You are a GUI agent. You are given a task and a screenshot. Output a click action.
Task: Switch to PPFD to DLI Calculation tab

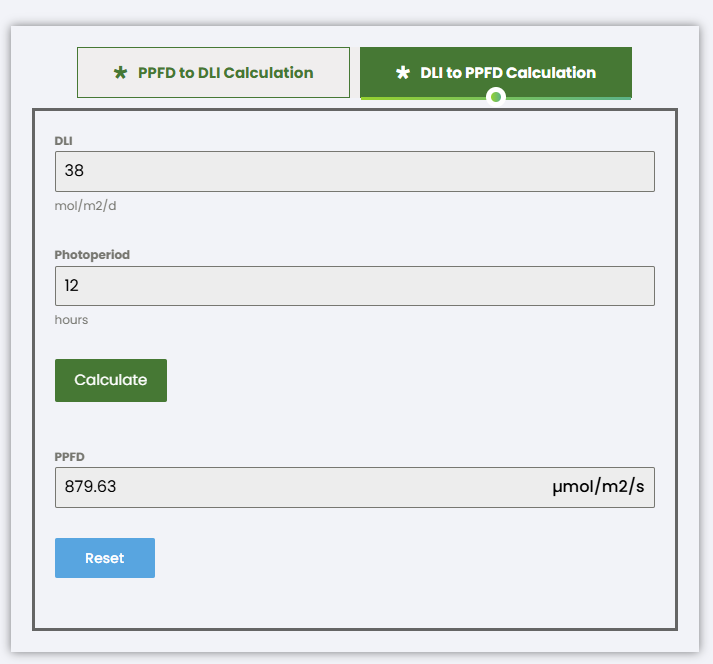(213, 73)
